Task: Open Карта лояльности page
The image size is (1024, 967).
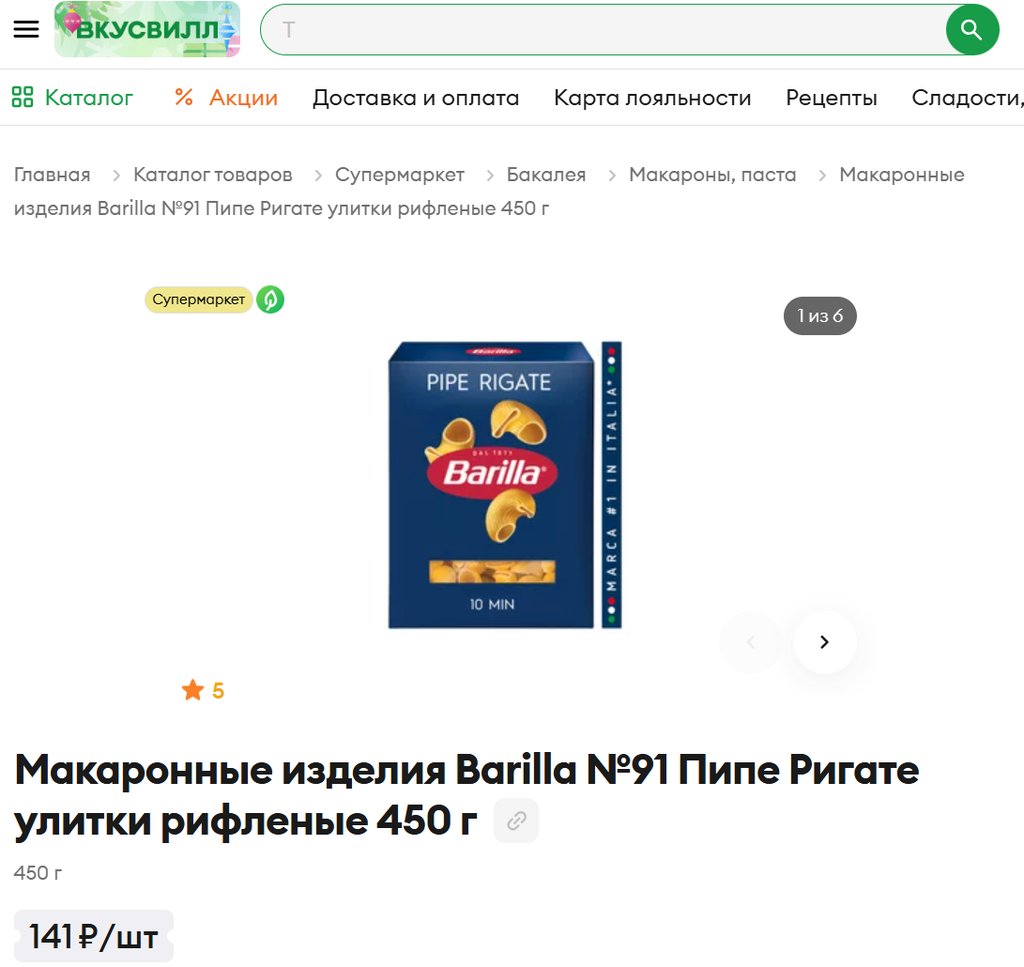Action: tap(652, 97)
